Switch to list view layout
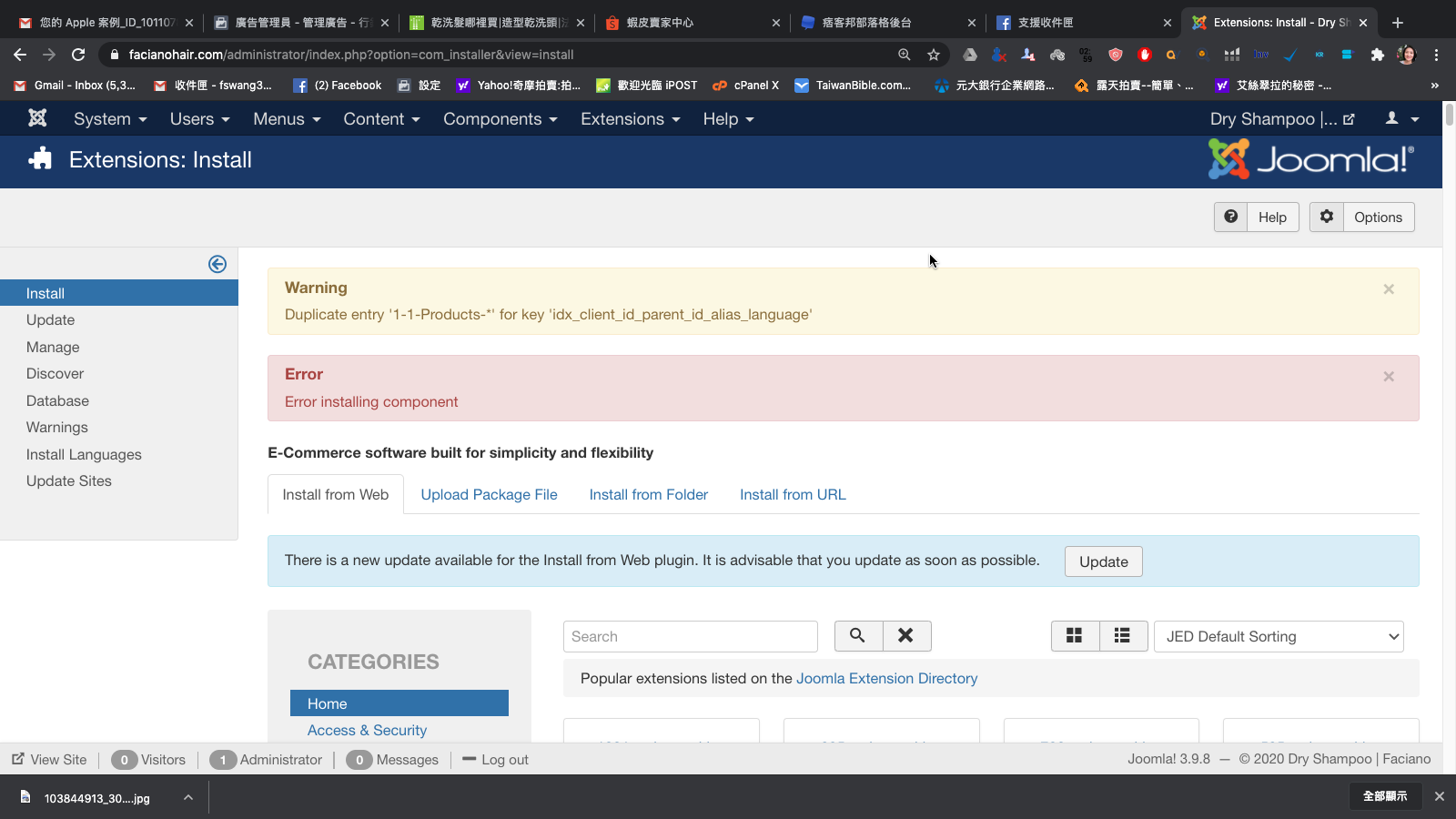1456x819 pixels. tap(1123, 636)
